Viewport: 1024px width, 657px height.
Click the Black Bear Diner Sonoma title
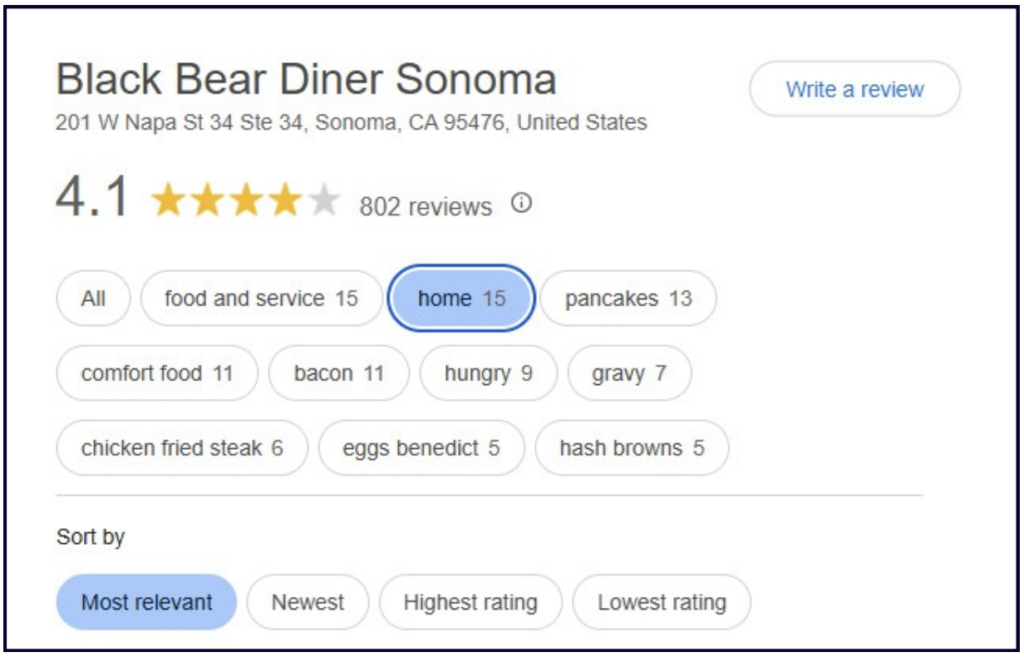306,80
